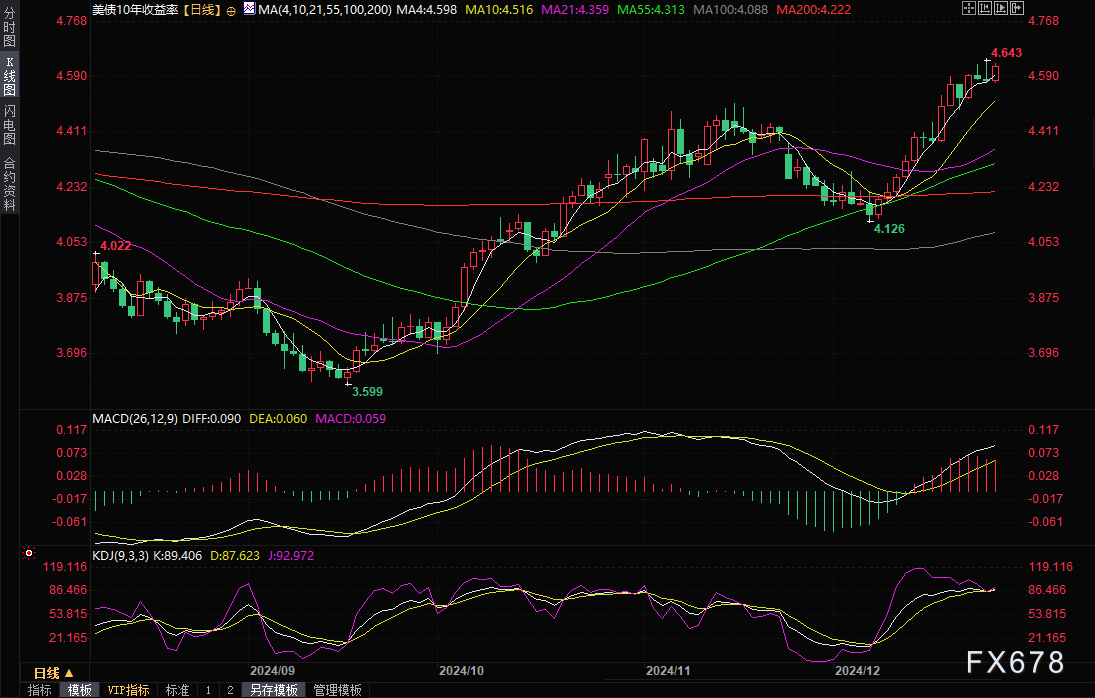The image size is (1095, 698).
Task: Click the 另存模板 button
Action: coord(273,690)
